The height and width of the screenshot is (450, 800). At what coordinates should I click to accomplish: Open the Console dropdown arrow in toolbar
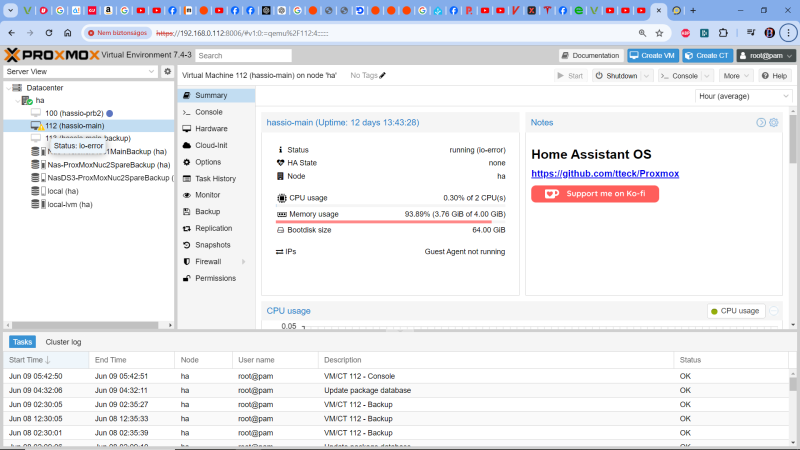[707, 76]
